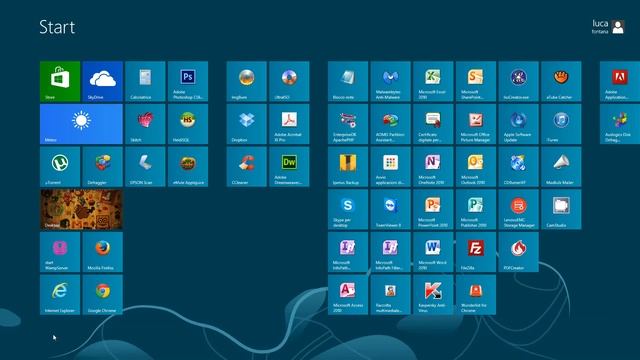This screenshot has height=360, width=640.
Task: Launch the ImgBurn tile
Action: (x=247, y=81)
